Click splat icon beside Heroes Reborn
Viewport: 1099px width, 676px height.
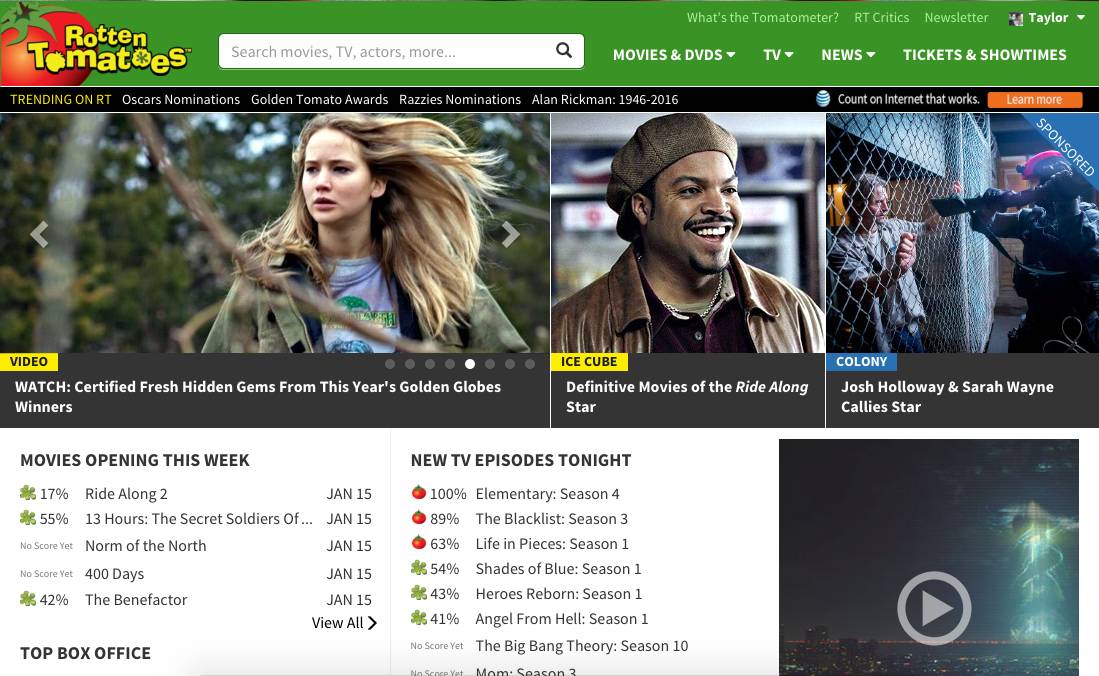click(418, 593)
